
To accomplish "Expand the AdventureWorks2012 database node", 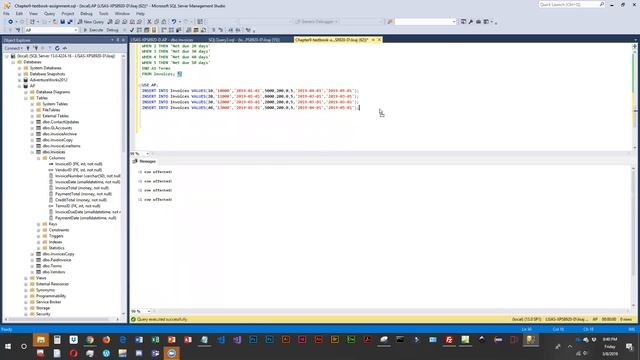I will (x=19, y=80).
